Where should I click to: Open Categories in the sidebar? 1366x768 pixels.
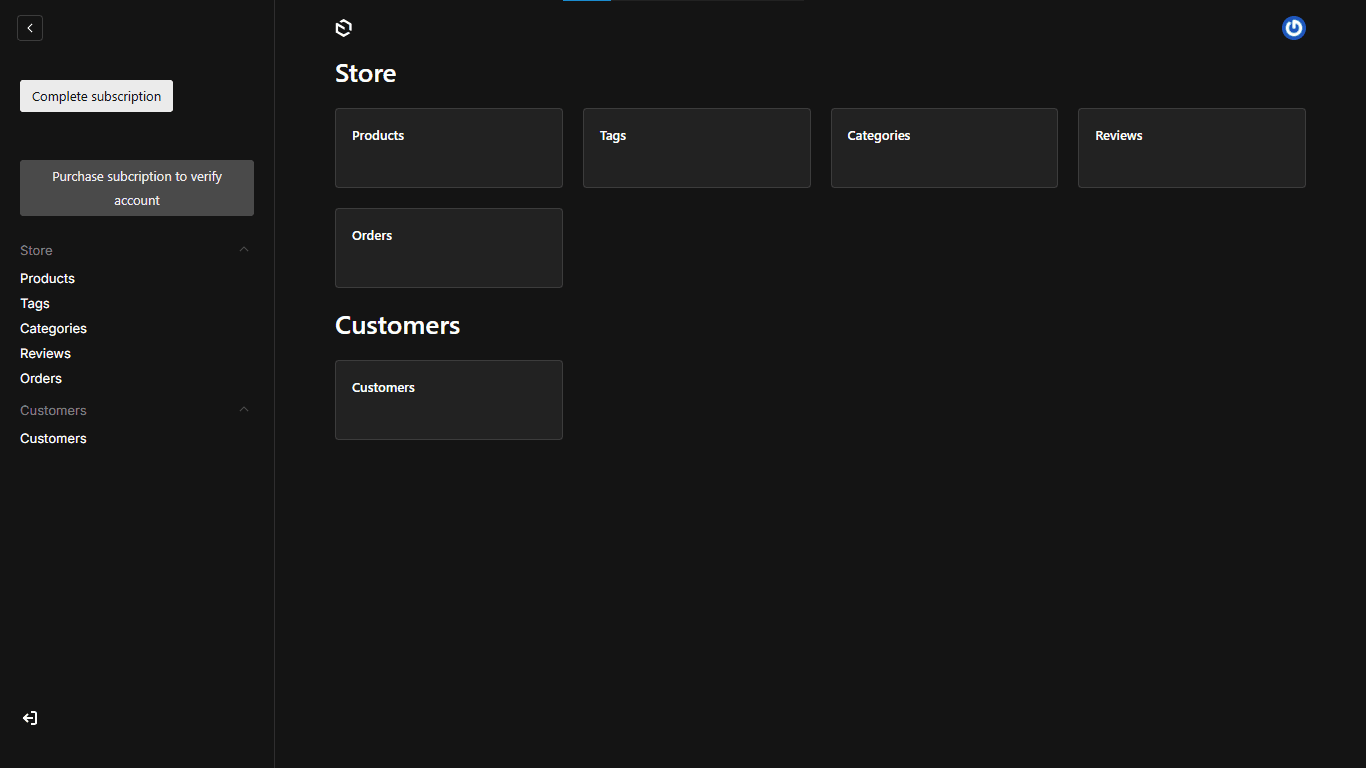coord(53,328)
